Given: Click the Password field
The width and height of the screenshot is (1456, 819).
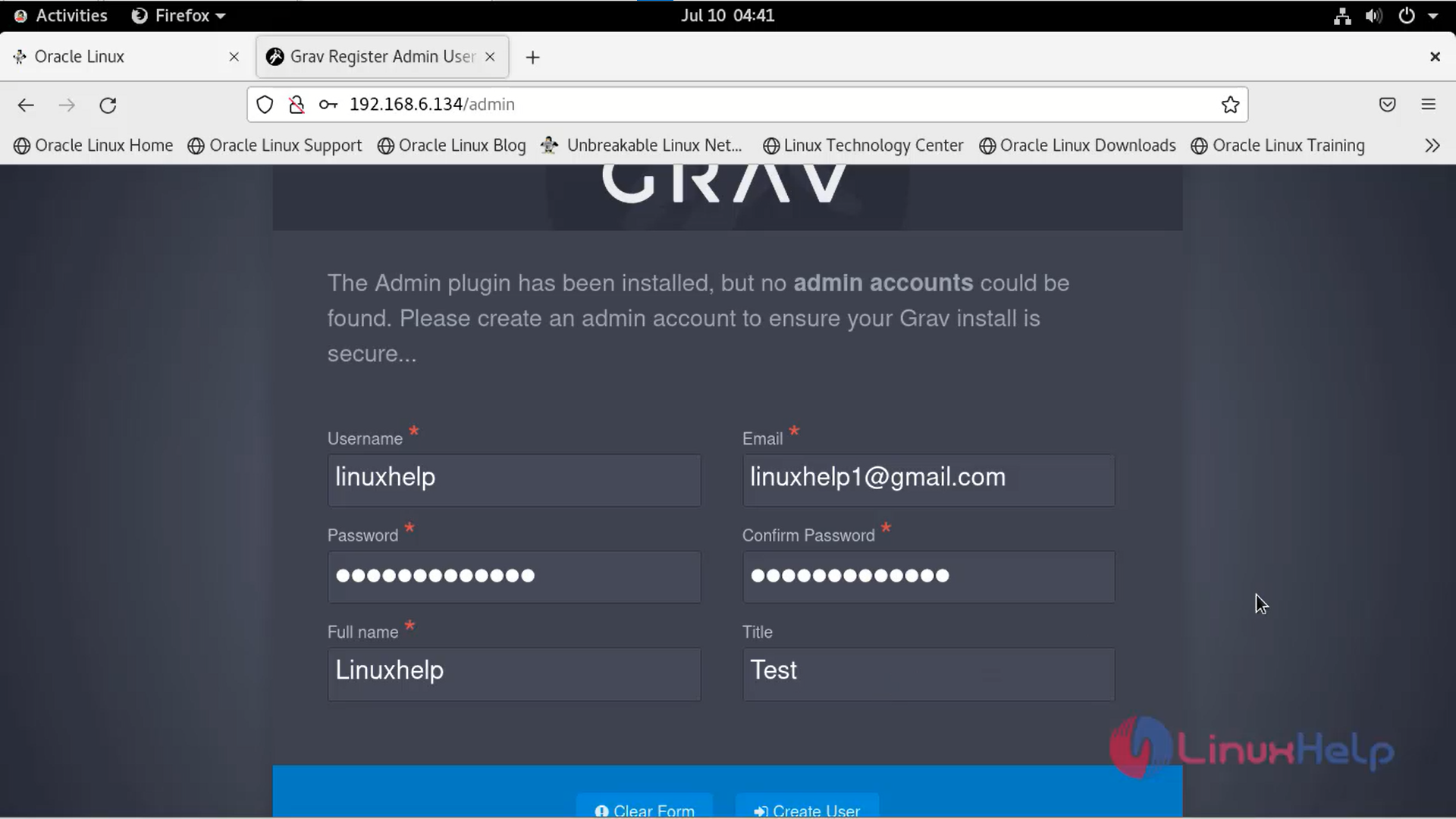Looking at the screenshot, I should click(x=514, y=576).
